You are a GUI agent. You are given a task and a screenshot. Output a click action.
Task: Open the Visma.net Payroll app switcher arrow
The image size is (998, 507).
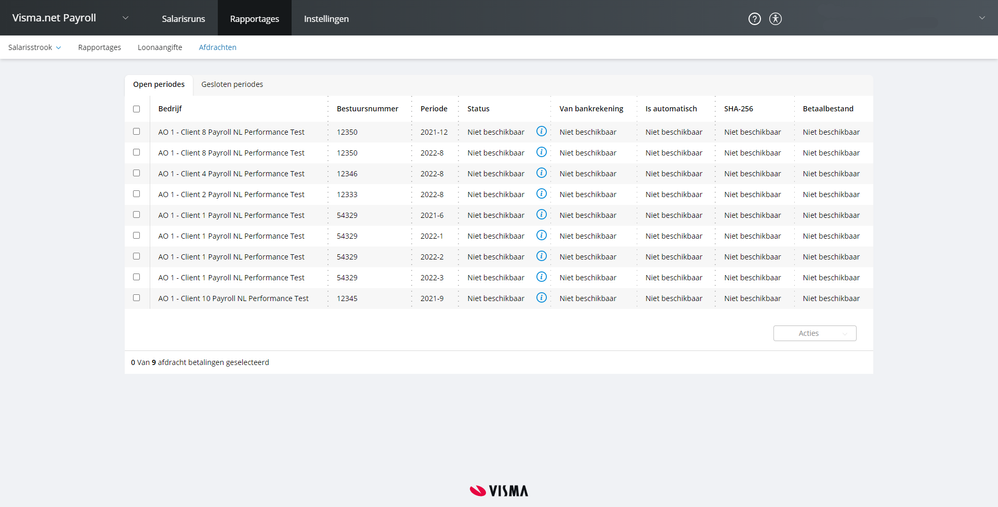pyautogui.click(x=125, y=18)
